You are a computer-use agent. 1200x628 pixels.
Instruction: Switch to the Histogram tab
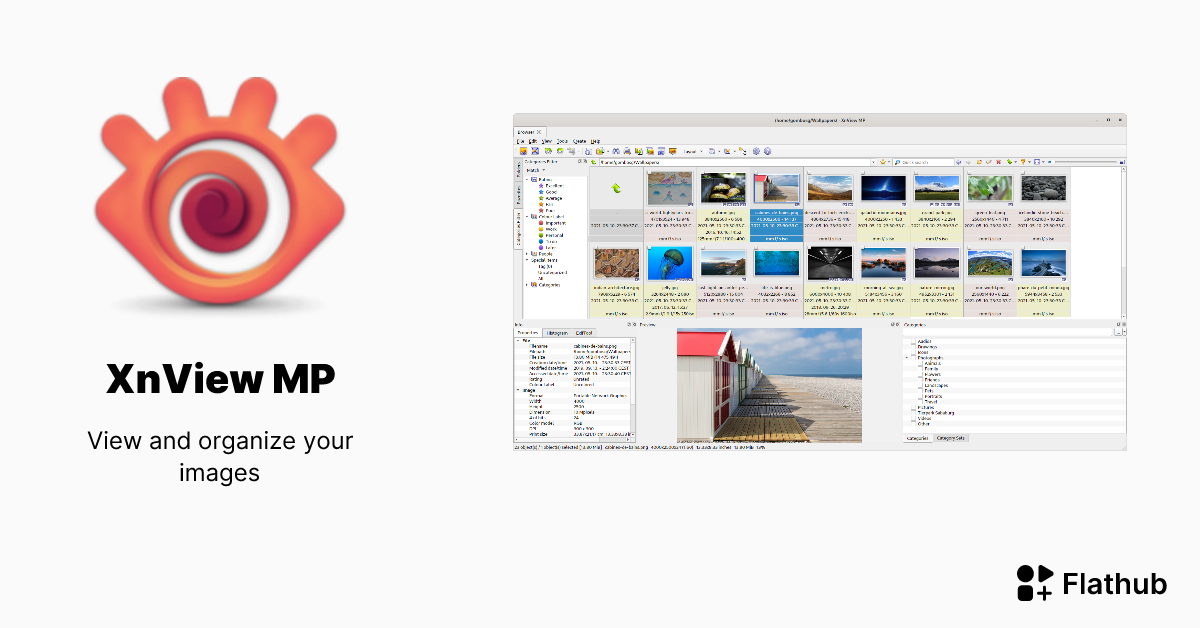(x=557, y=333)
